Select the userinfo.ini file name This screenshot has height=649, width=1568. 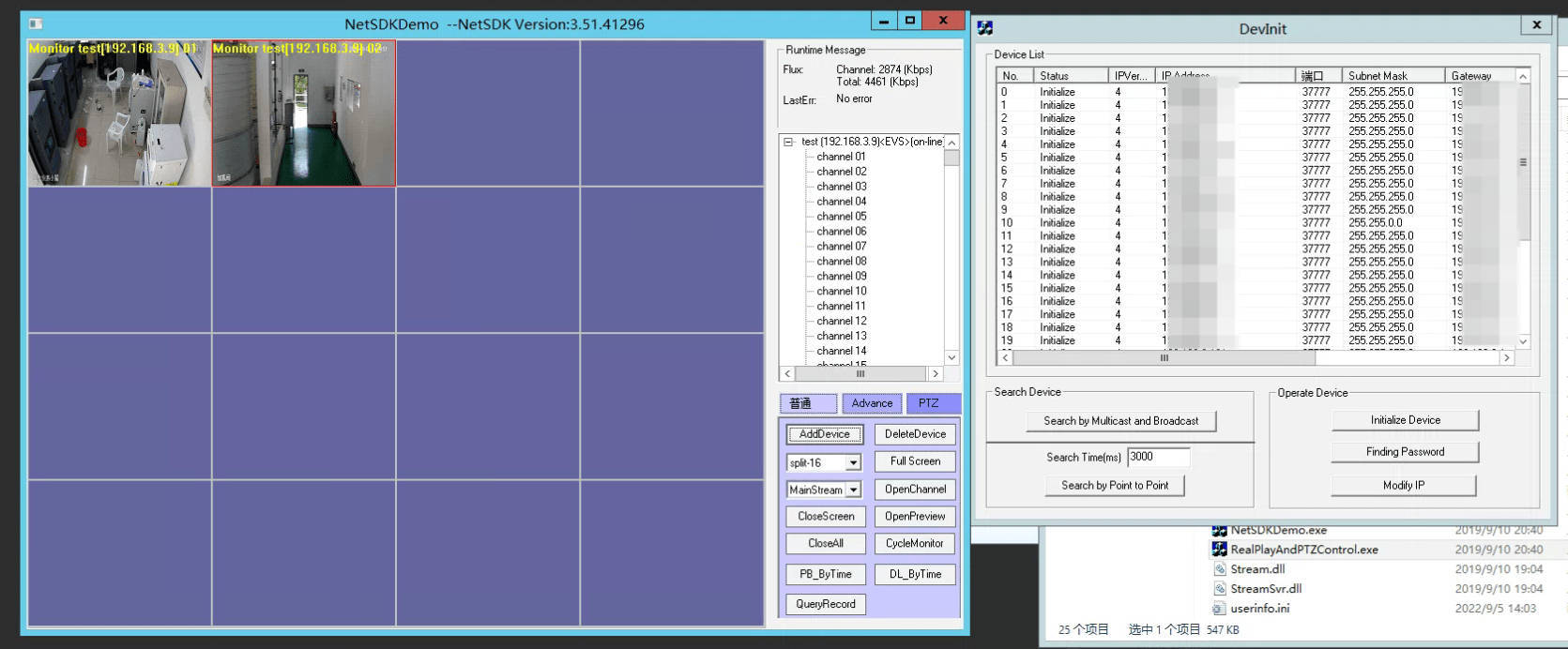pyautogui.click(x=1260, y=609)
